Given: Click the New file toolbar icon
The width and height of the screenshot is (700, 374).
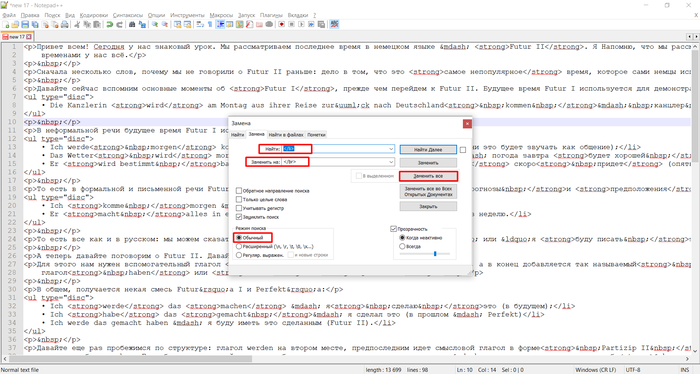Looking at the screenshot, I should click(x=6, y=25).
